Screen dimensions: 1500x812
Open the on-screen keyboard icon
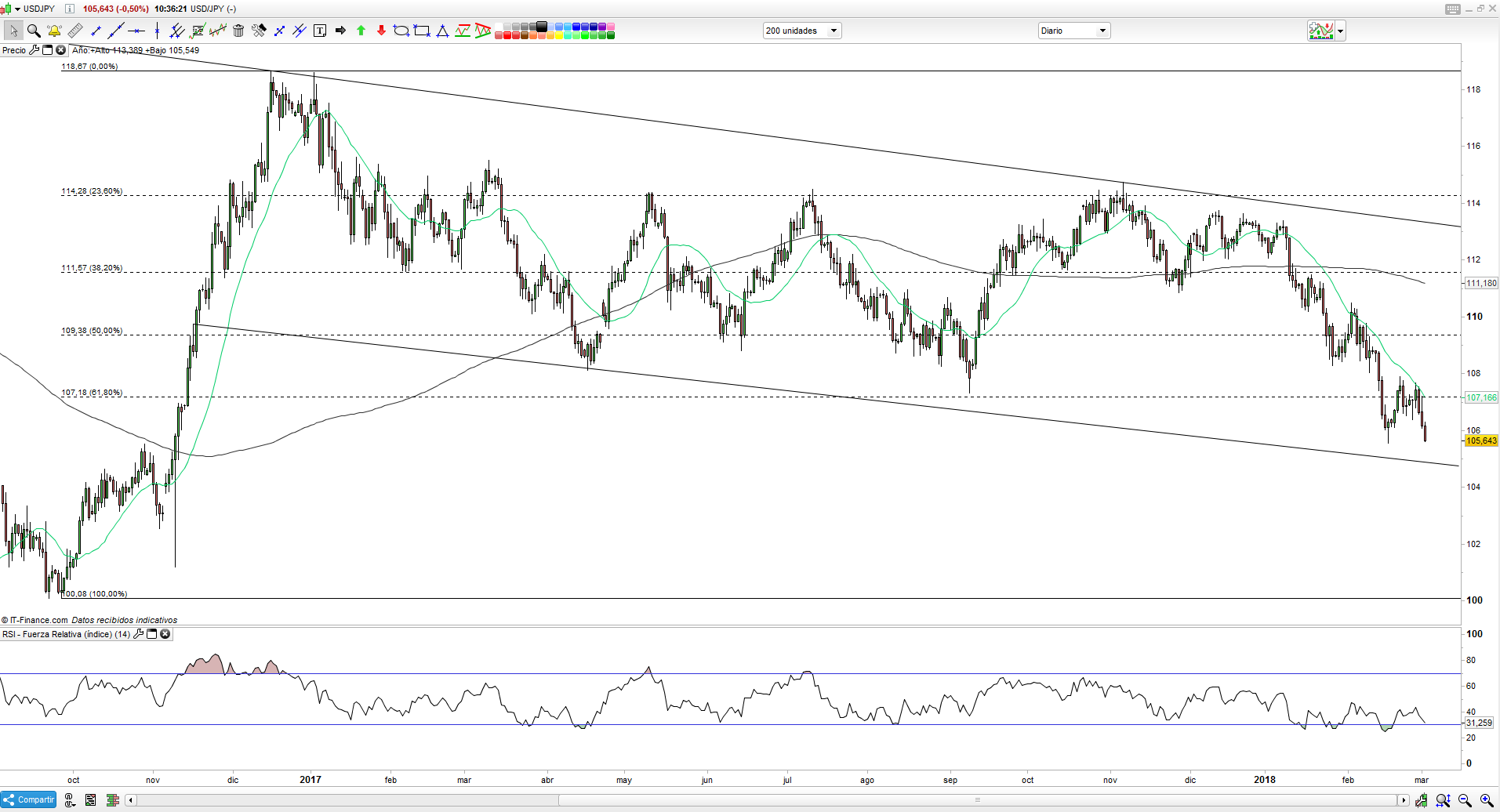1452,9
